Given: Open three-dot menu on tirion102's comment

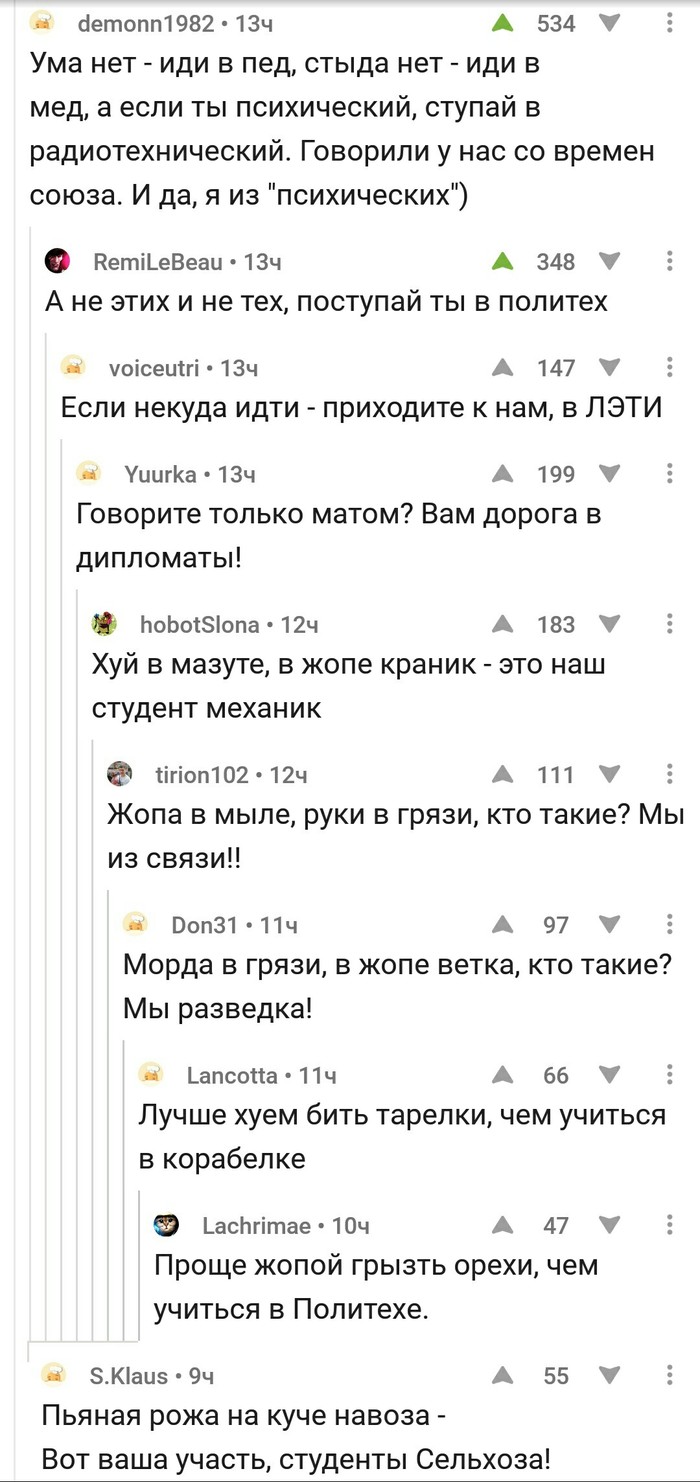Looking at the screenshot, I should click(x=669, y=775).
